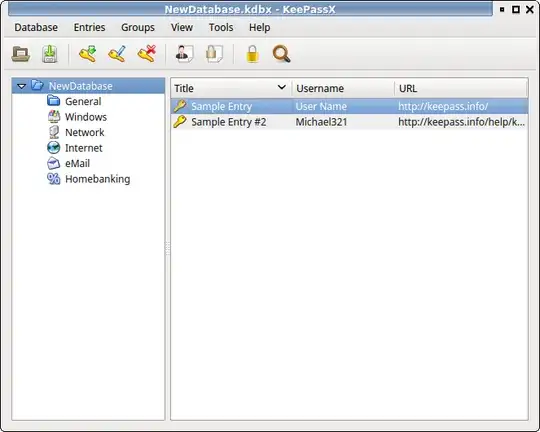The image size is (540, 432).
Task: Select the Sample Entry #2 title
Action: [x=229, y=122]
